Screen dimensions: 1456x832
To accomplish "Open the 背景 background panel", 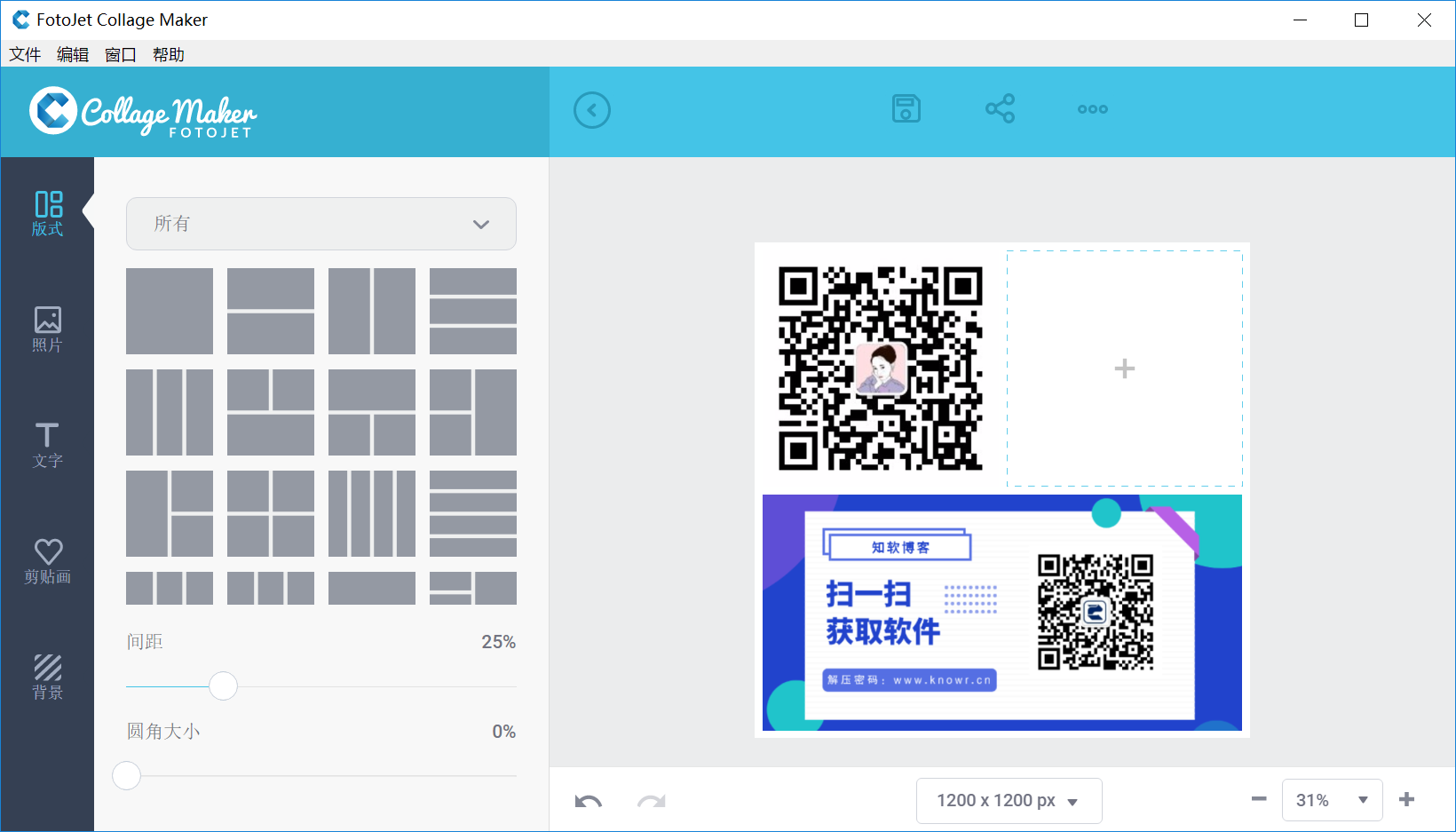I will (x=48, y=677).
